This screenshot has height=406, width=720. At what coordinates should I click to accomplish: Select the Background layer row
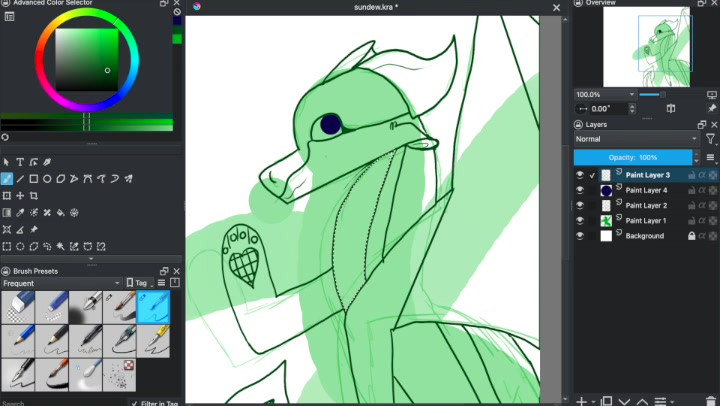click(x=646, y=236)
